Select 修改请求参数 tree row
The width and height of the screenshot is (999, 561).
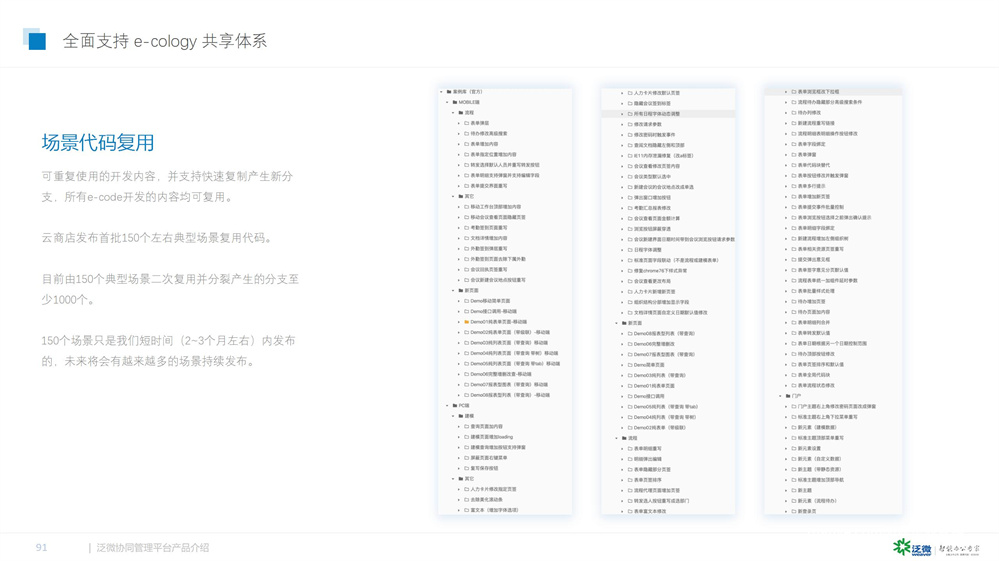(x=647, y=124)
